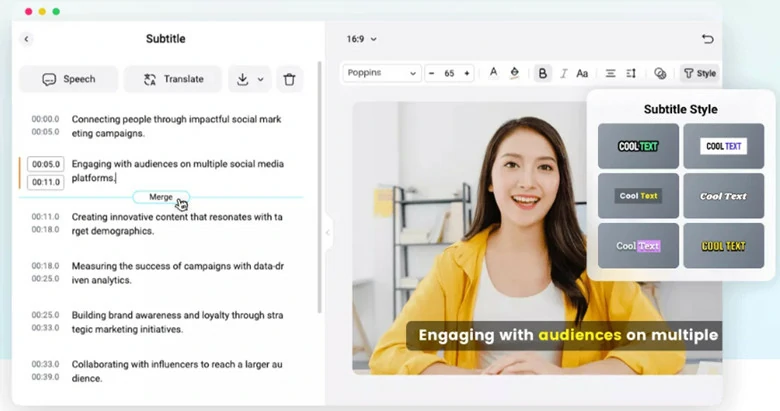780x411 pixels.
Task: Collapse the subtitle panel with side handle
Action: click(x=327, y=232)
